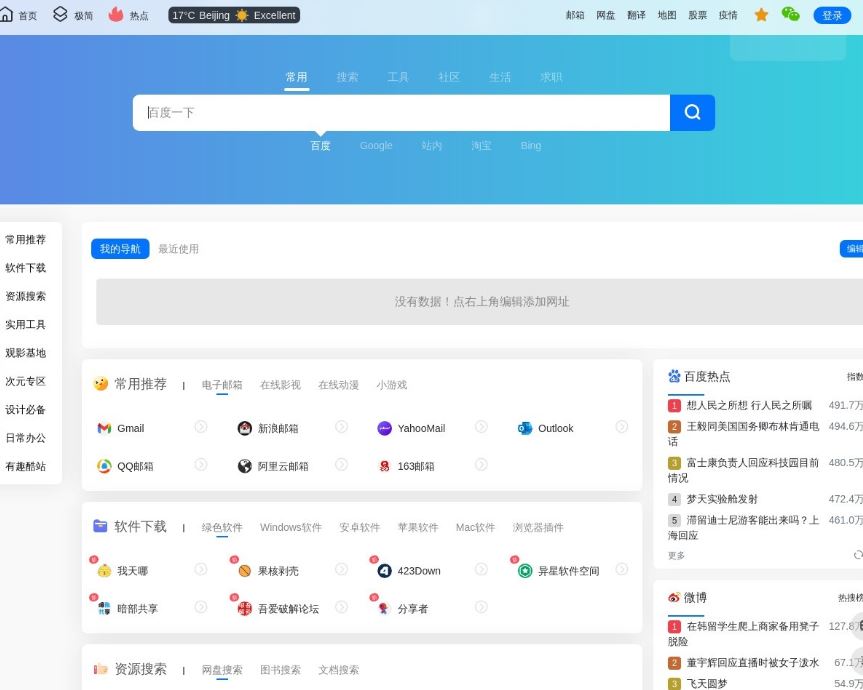Switch to the Bing search engine tab
This screenshot has height=690, width=863.
click(x=530, y=146)
